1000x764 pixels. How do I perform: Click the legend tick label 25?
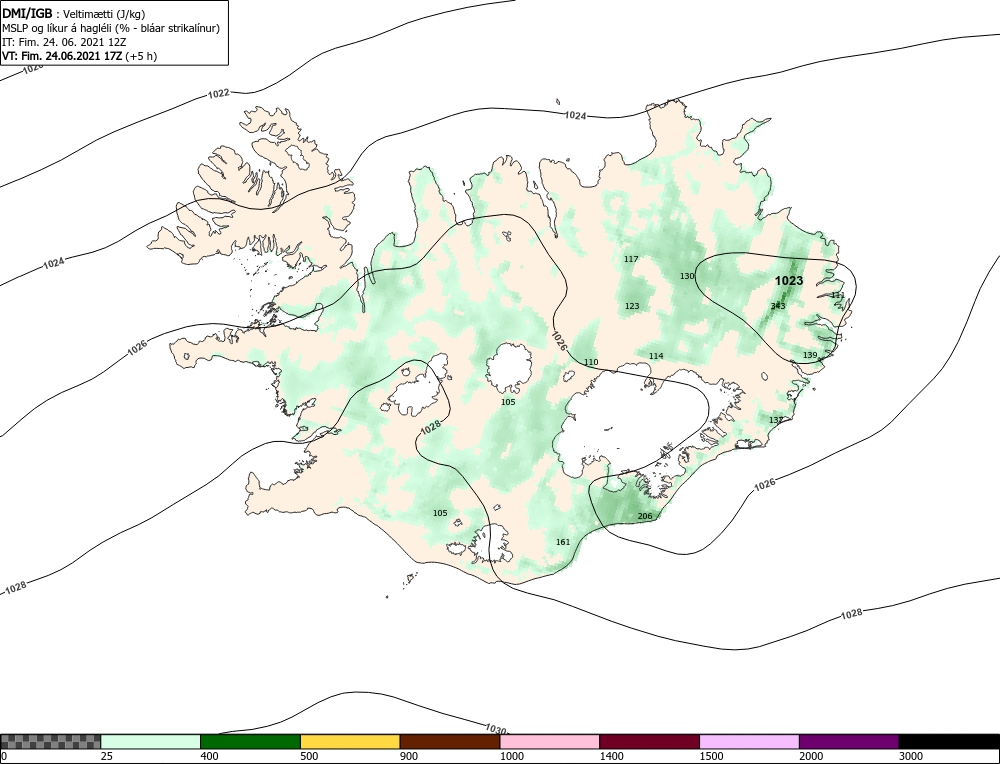pyautogui.click(x=107, y=757)
